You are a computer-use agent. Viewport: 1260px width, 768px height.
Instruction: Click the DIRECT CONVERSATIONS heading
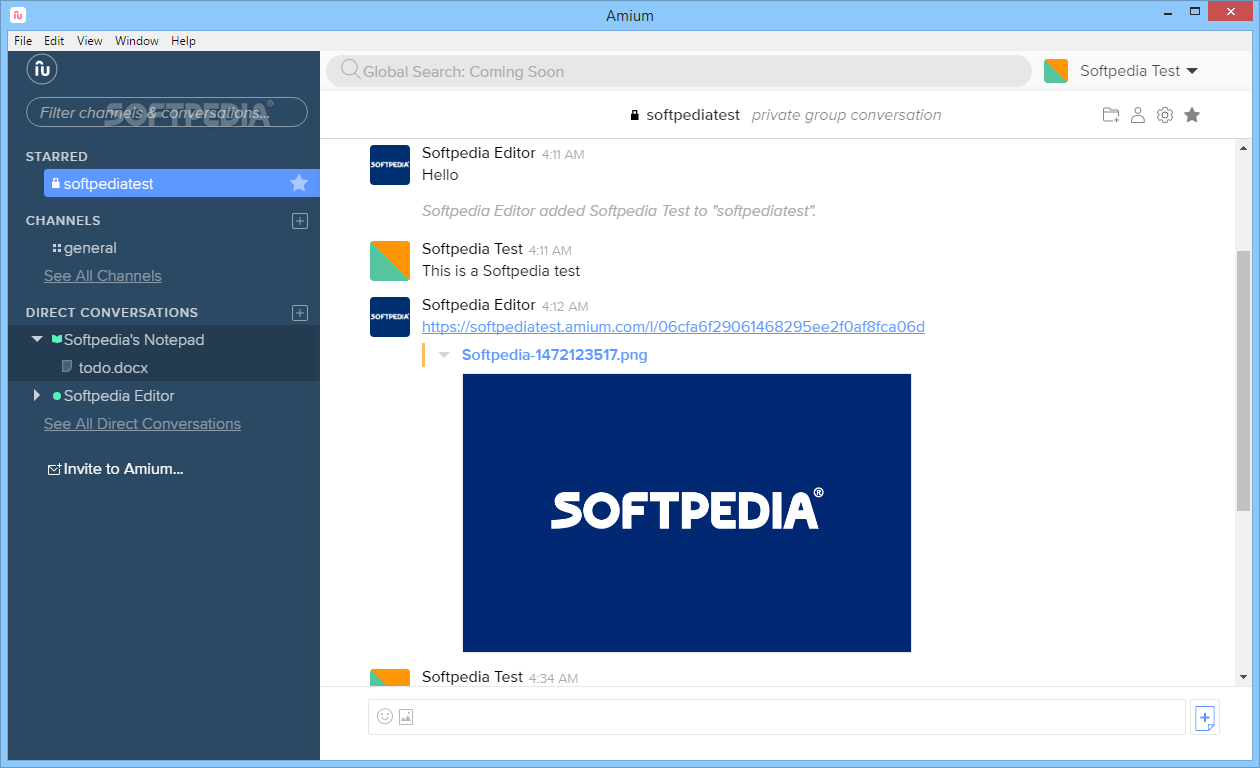tap(112, 313)
